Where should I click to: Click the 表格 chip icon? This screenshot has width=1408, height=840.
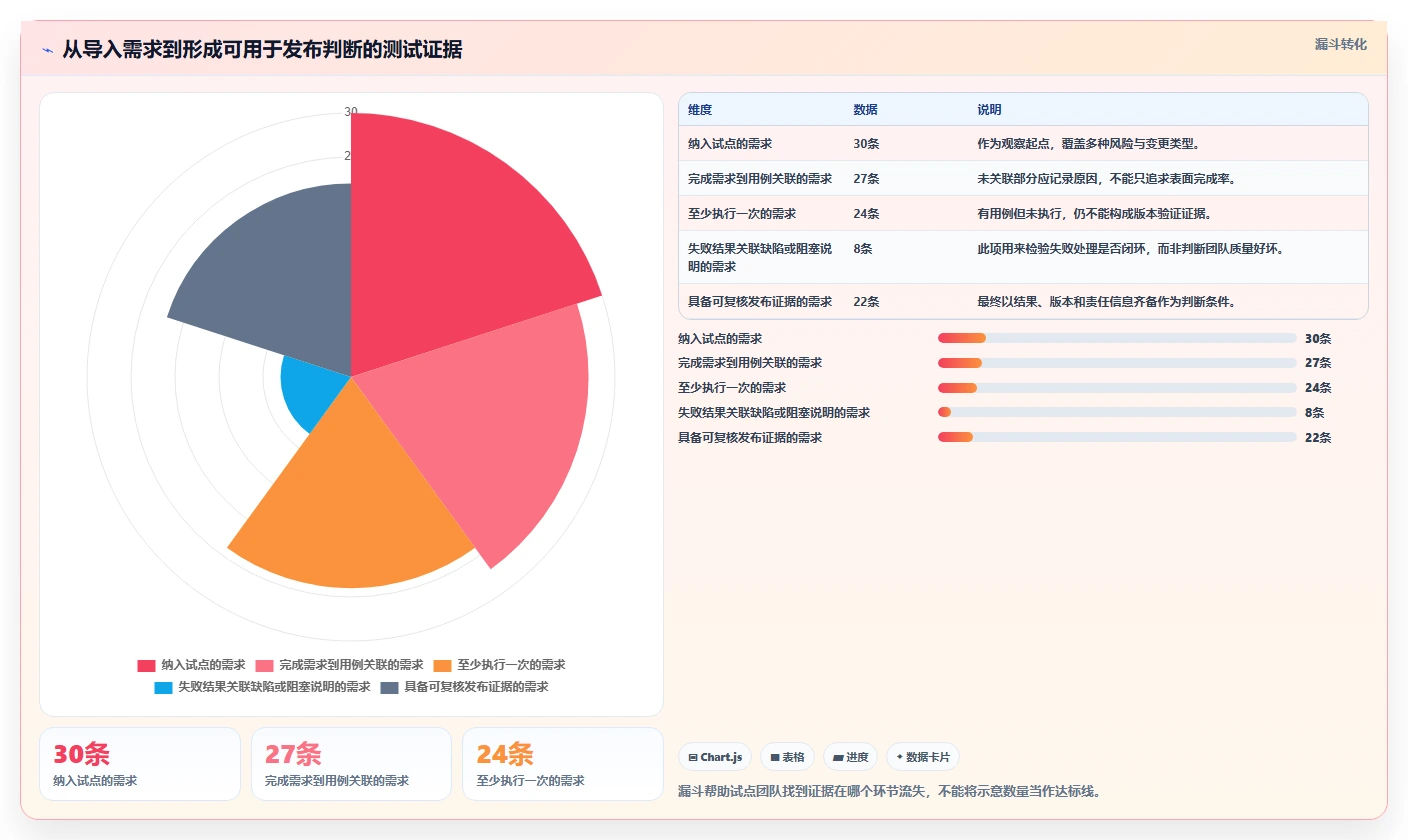775,758
